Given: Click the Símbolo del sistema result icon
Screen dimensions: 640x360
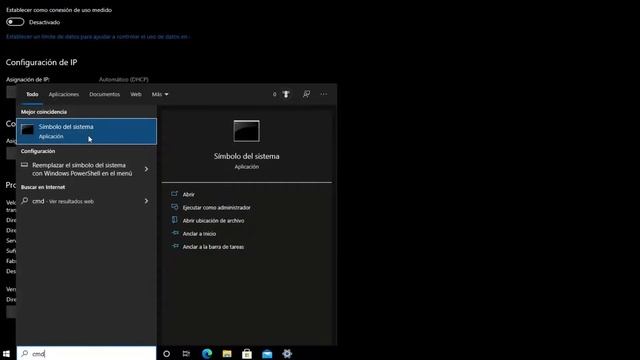Looking at the screenshot, I should (x=27, y=130).
